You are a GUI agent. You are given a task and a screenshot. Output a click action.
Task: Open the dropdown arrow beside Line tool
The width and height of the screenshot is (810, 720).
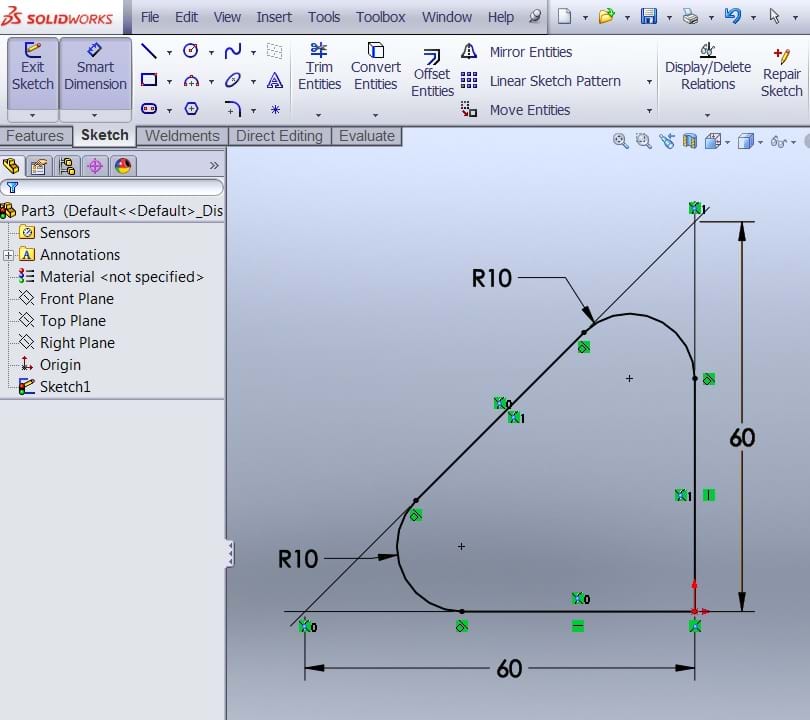[168, 52]
